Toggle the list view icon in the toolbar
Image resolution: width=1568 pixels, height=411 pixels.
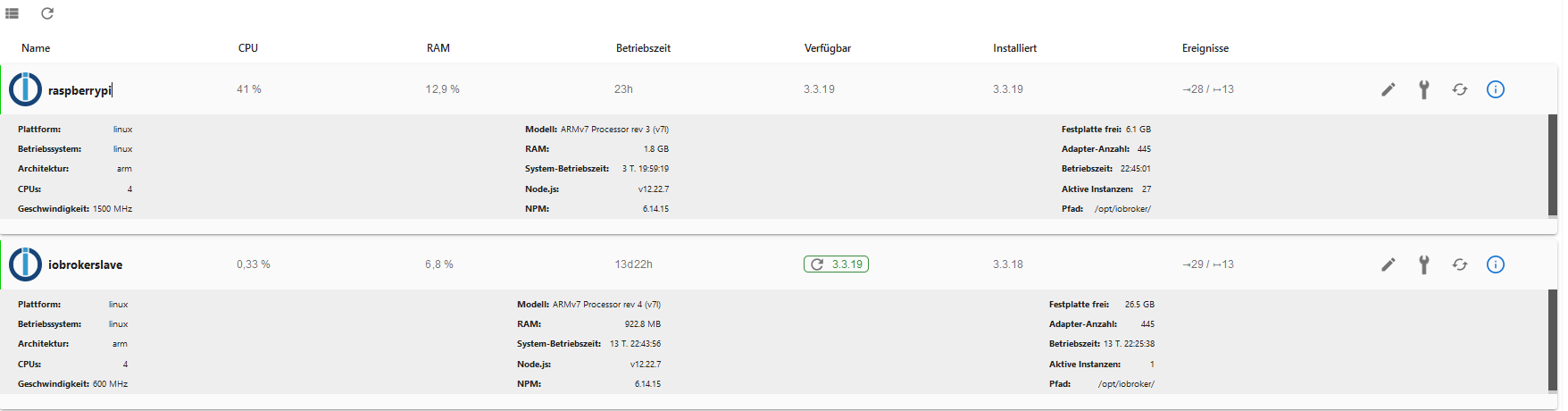(13, 13)
